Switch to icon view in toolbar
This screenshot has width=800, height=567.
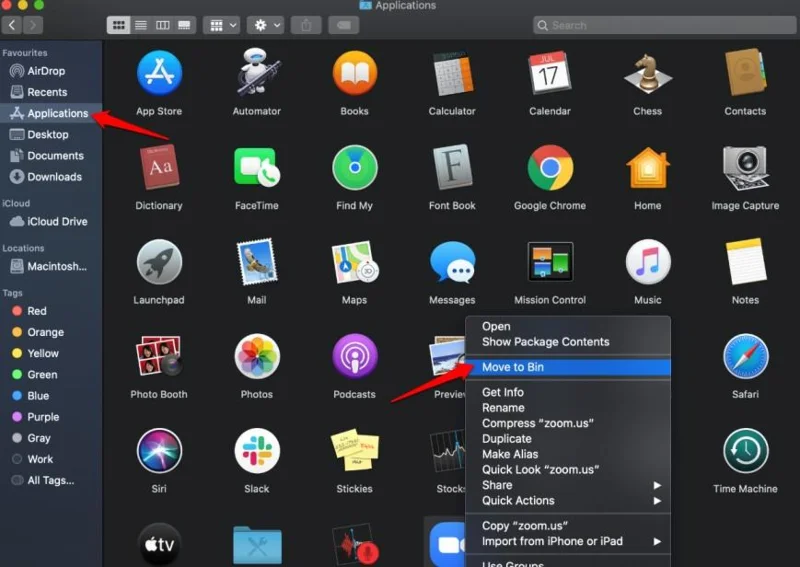tap(118, 25)
